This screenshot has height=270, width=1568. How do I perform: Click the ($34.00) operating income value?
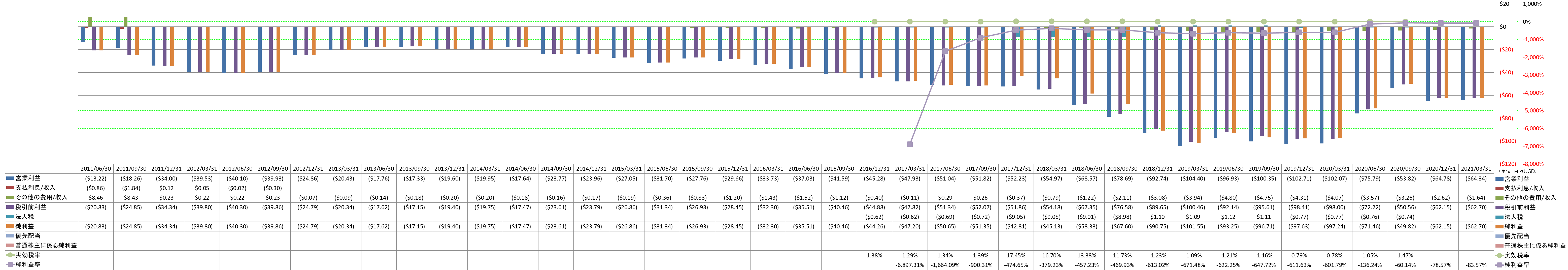pyautogui.click(x=166, y=178)
